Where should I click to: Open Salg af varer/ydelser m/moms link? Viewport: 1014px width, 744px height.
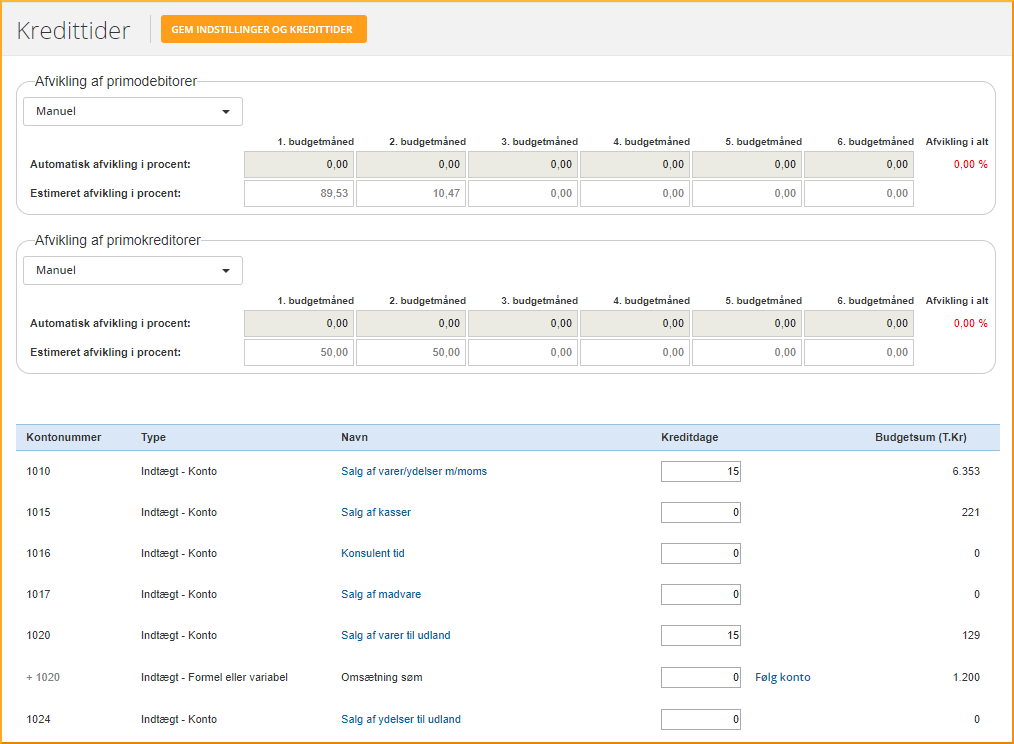[x=414, y=471]
